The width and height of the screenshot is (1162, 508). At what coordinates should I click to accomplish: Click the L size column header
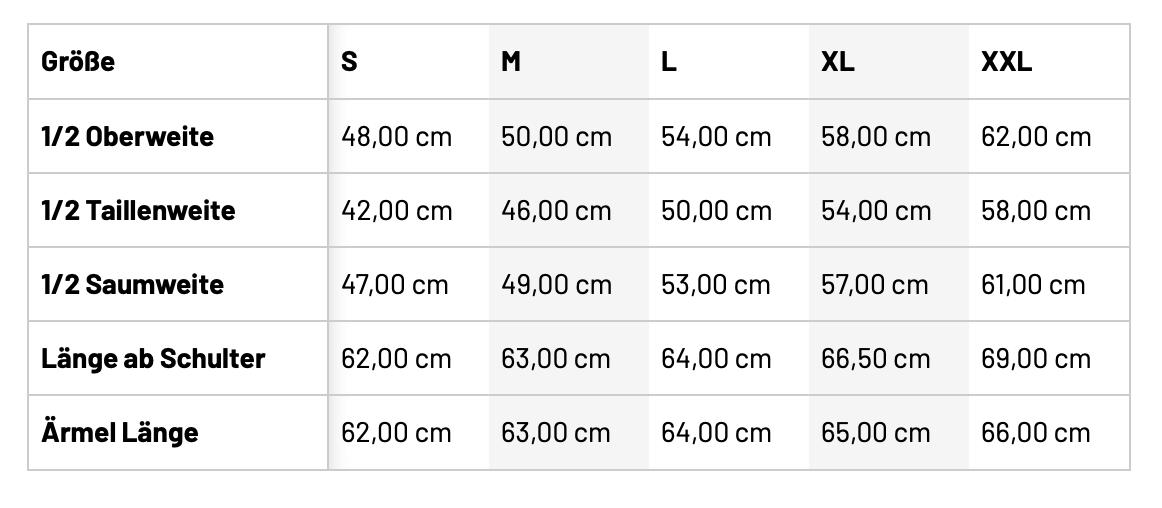point(669,62)
